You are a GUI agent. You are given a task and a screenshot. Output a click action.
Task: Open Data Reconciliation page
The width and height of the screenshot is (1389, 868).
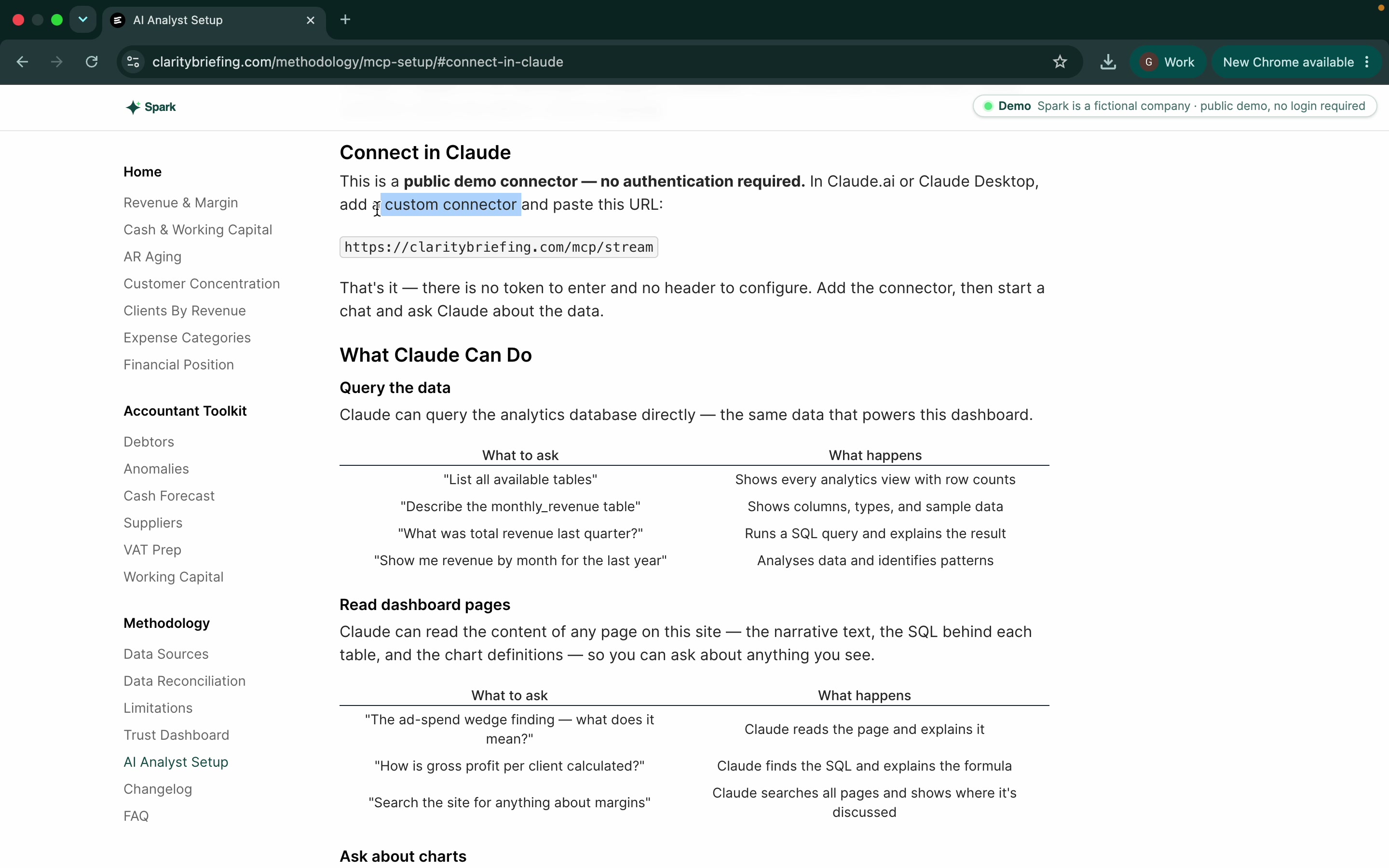pos(185,681)
